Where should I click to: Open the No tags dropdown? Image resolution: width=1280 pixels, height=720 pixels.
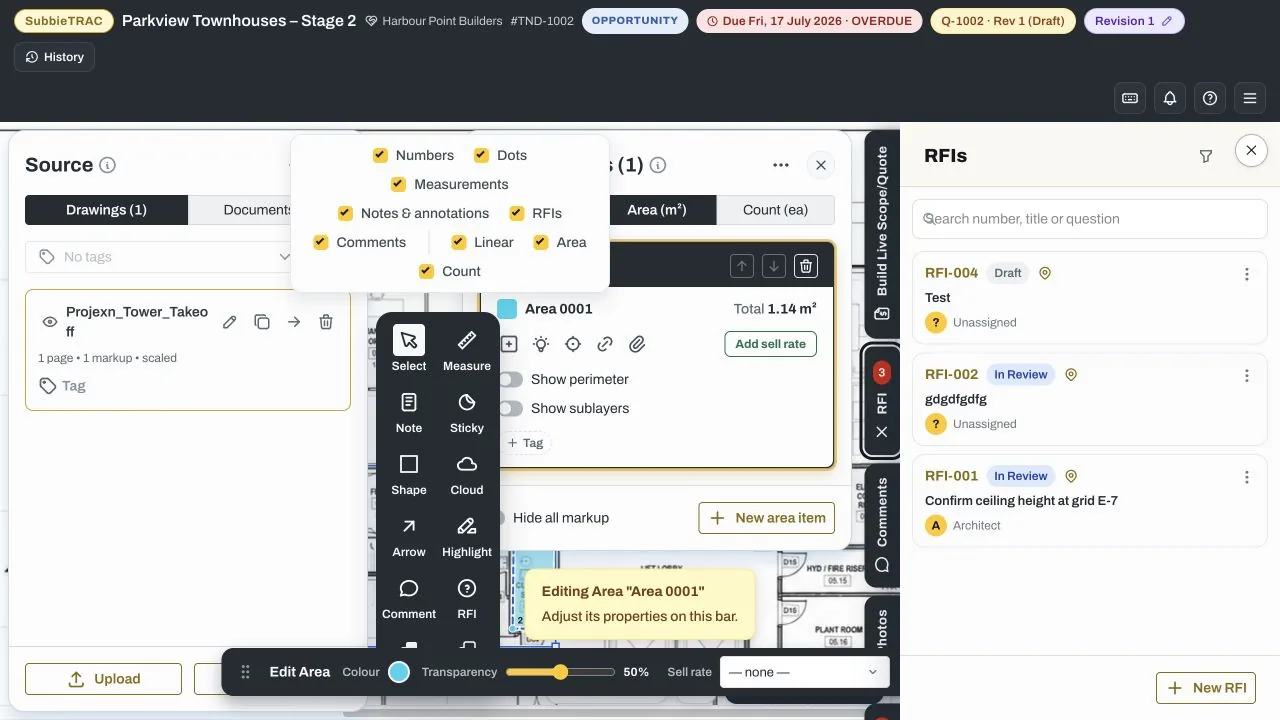(x=163, y=257)
